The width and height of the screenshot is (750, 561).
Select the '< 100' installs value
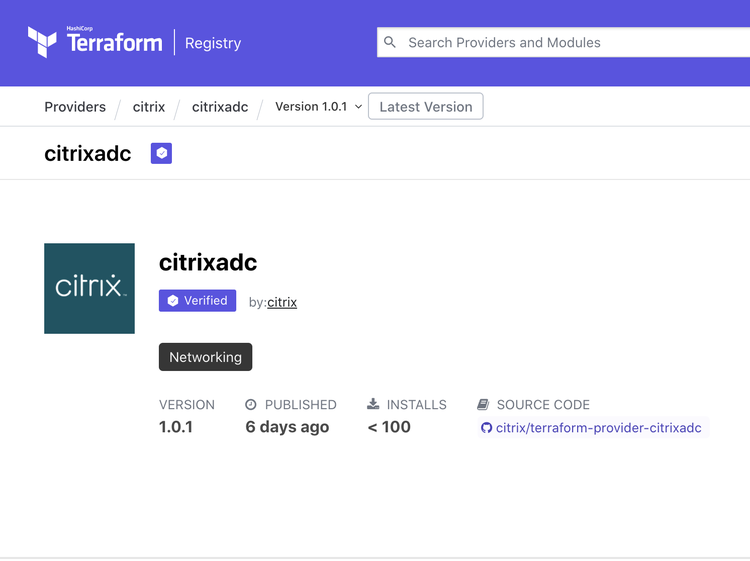tap(389, 427)
